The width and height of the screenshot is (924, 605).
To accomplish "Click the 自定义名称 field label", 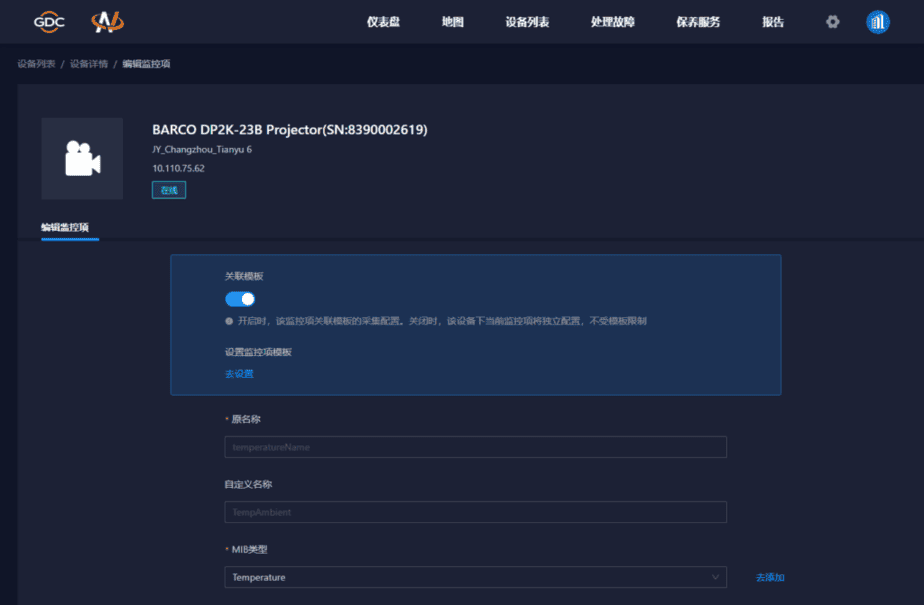I will [248, 484].
